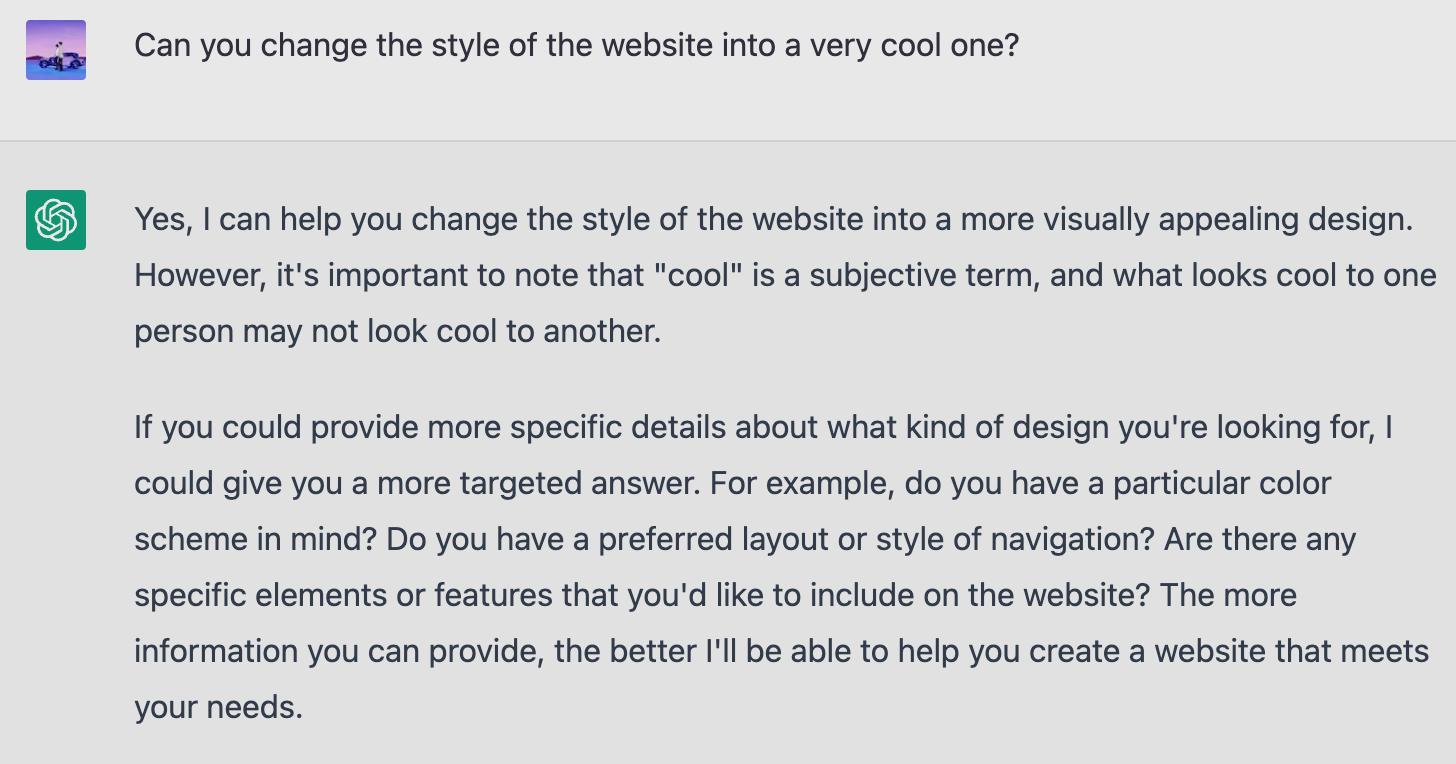Click the final words "your needs."

click(x=218, y=707)
